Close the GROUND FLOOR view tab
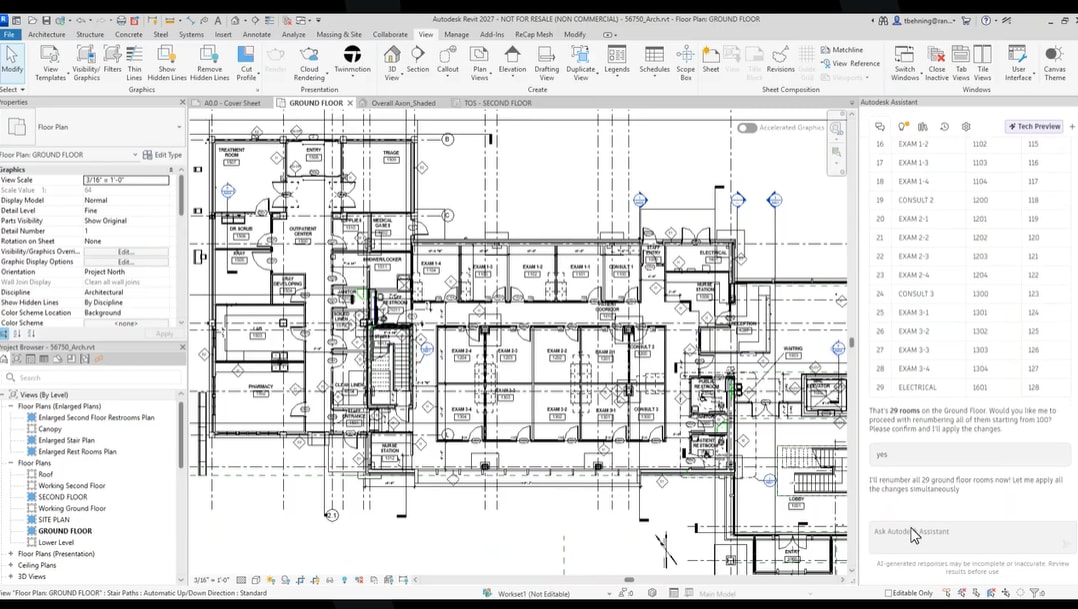The width and height of the screenshot is (1078, 609). (350, 103)
